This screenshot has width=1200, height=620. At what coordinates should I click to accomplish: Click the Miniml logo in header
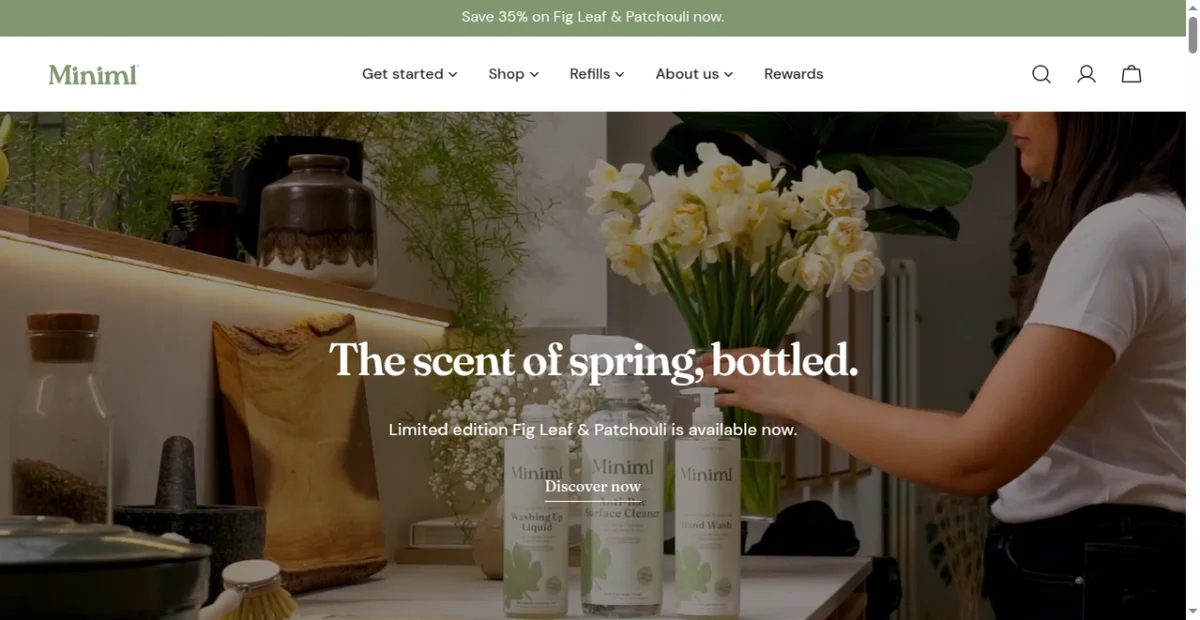[x=93, y=74]
